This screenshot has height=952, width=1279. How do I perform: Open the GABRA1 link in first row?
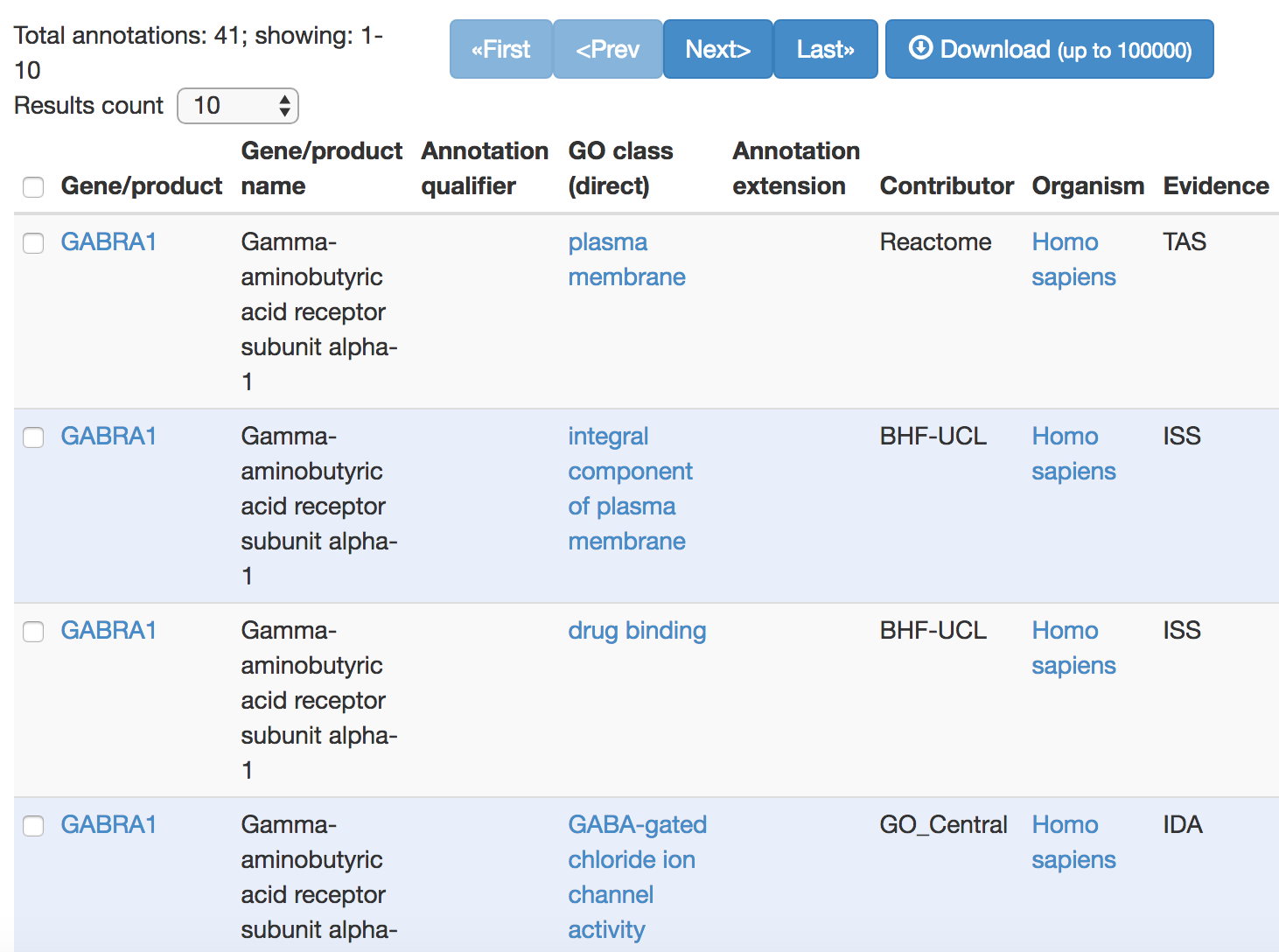pyautogui.click(x=108, y=241)
